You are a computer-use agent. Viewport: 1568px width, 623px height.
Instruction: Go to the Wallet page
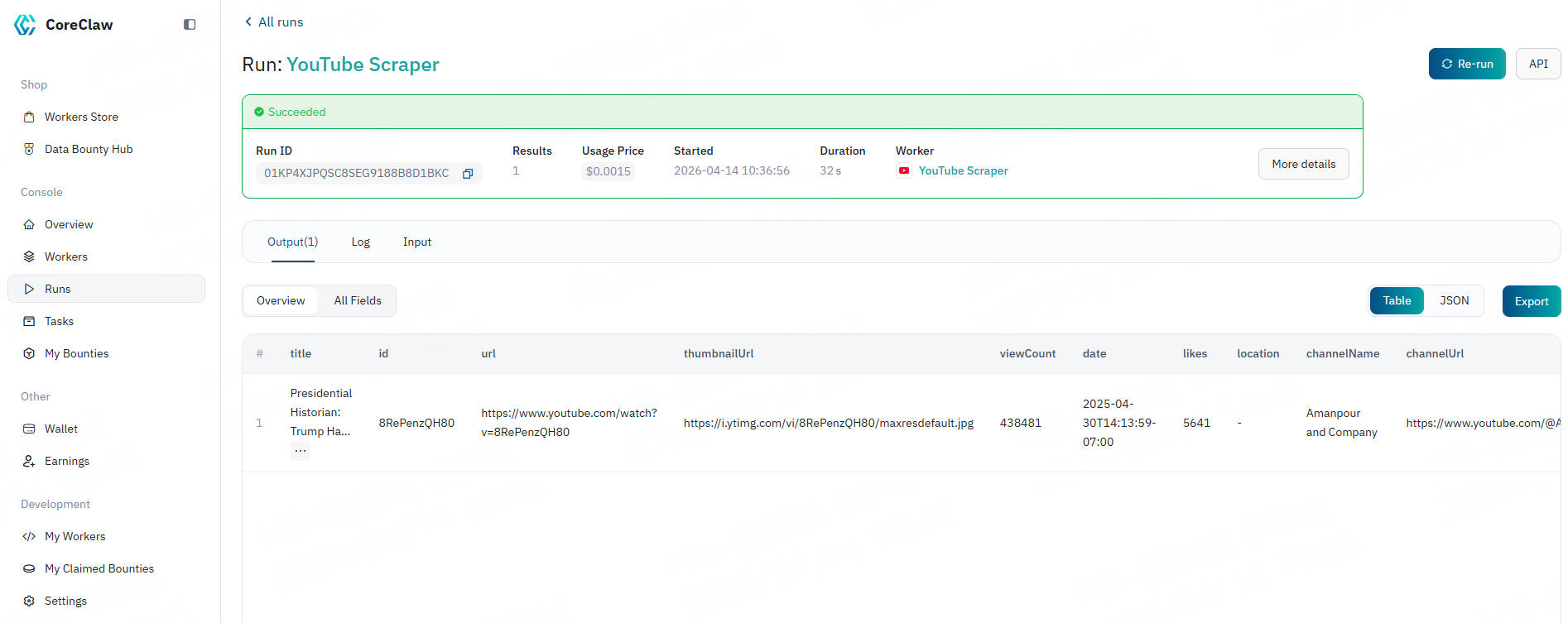(61, 429)
